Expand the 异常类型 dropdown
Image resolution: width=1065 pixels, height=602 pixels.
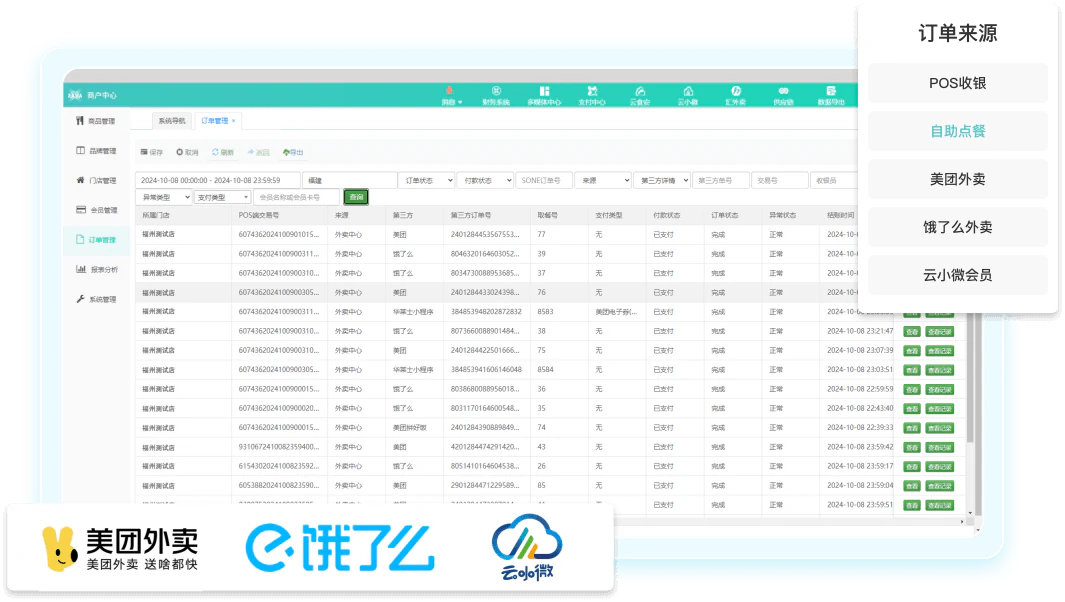[164, 197]
